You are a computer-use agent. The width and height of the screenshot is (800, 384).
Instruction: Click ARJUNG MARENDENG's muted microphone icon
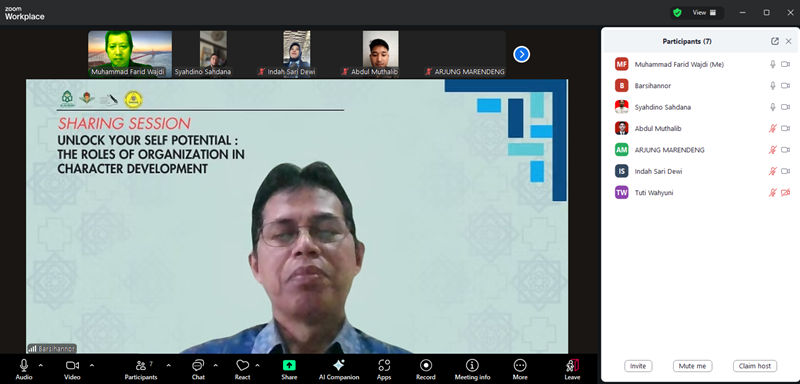pos(773,150)
